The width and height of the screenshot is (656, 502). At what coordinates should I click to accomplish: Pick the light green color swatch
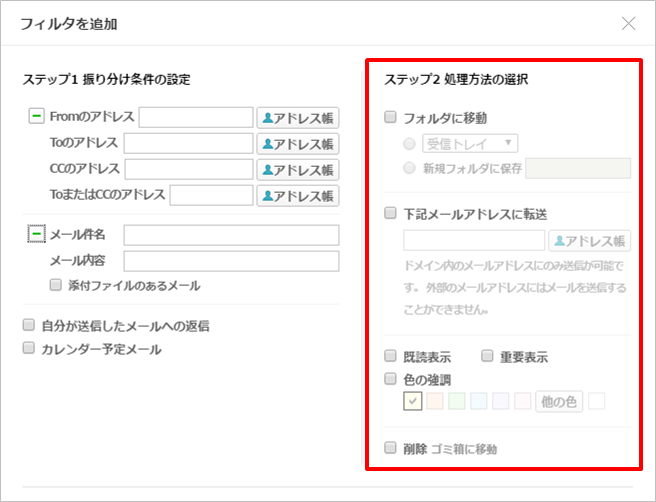click(457, 402)
